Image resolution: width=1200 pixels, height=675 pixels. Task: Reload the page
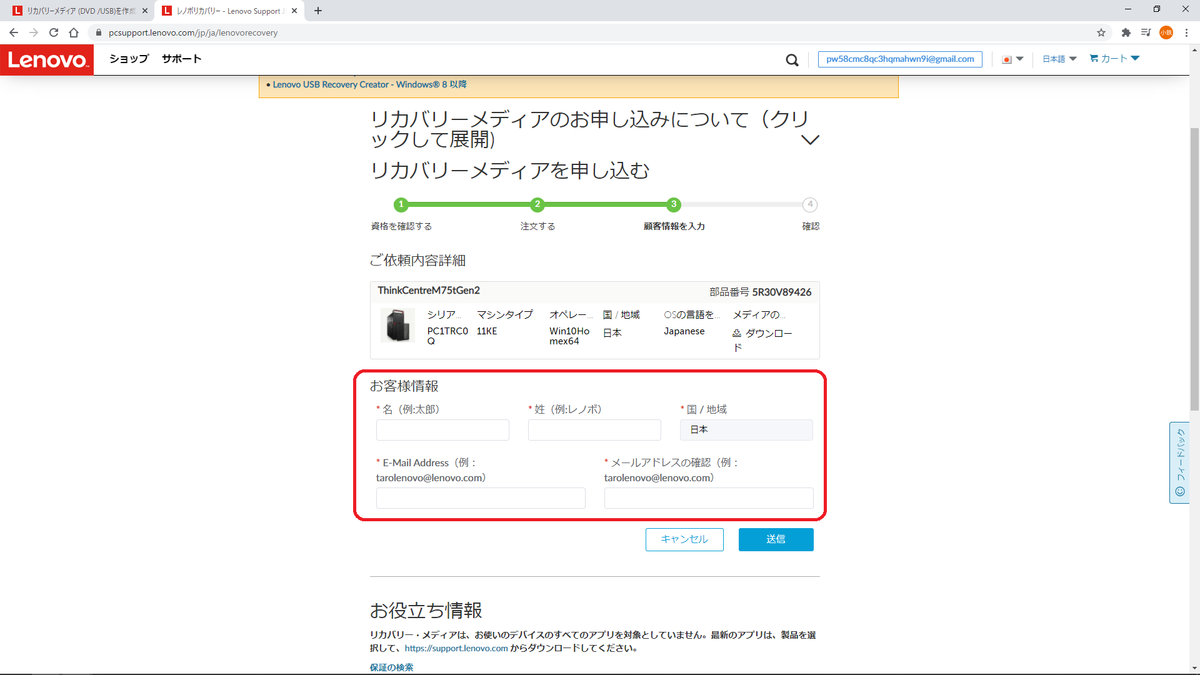(54, 32)
